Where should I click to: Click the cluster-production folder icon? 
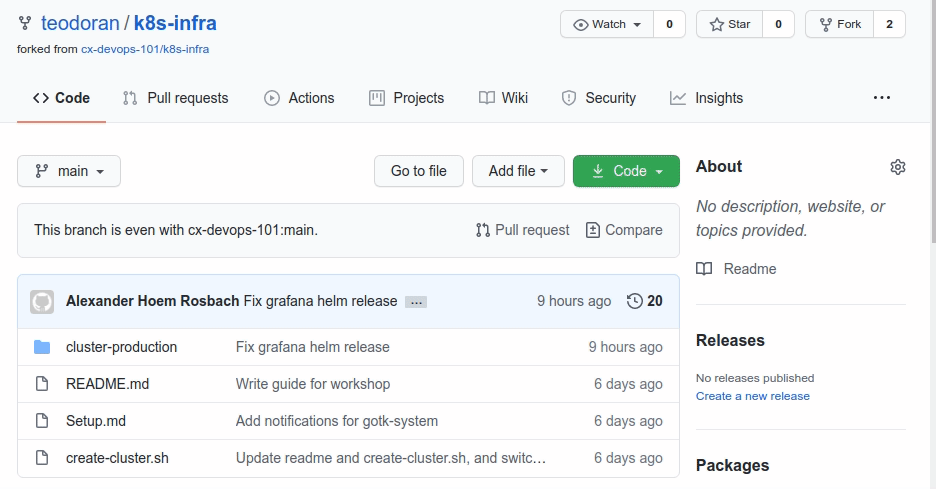coord(42,347)
